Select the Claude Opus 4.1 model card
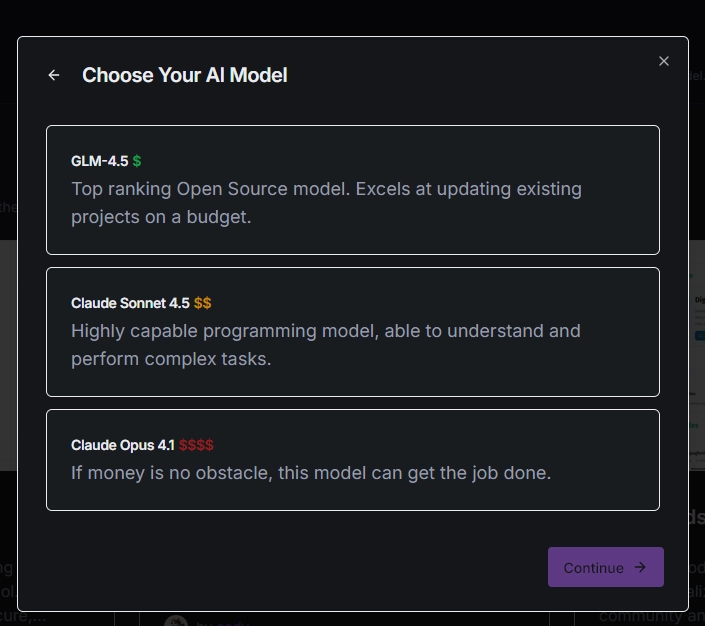This screenshot has width=705, height=626. [352, 460]
